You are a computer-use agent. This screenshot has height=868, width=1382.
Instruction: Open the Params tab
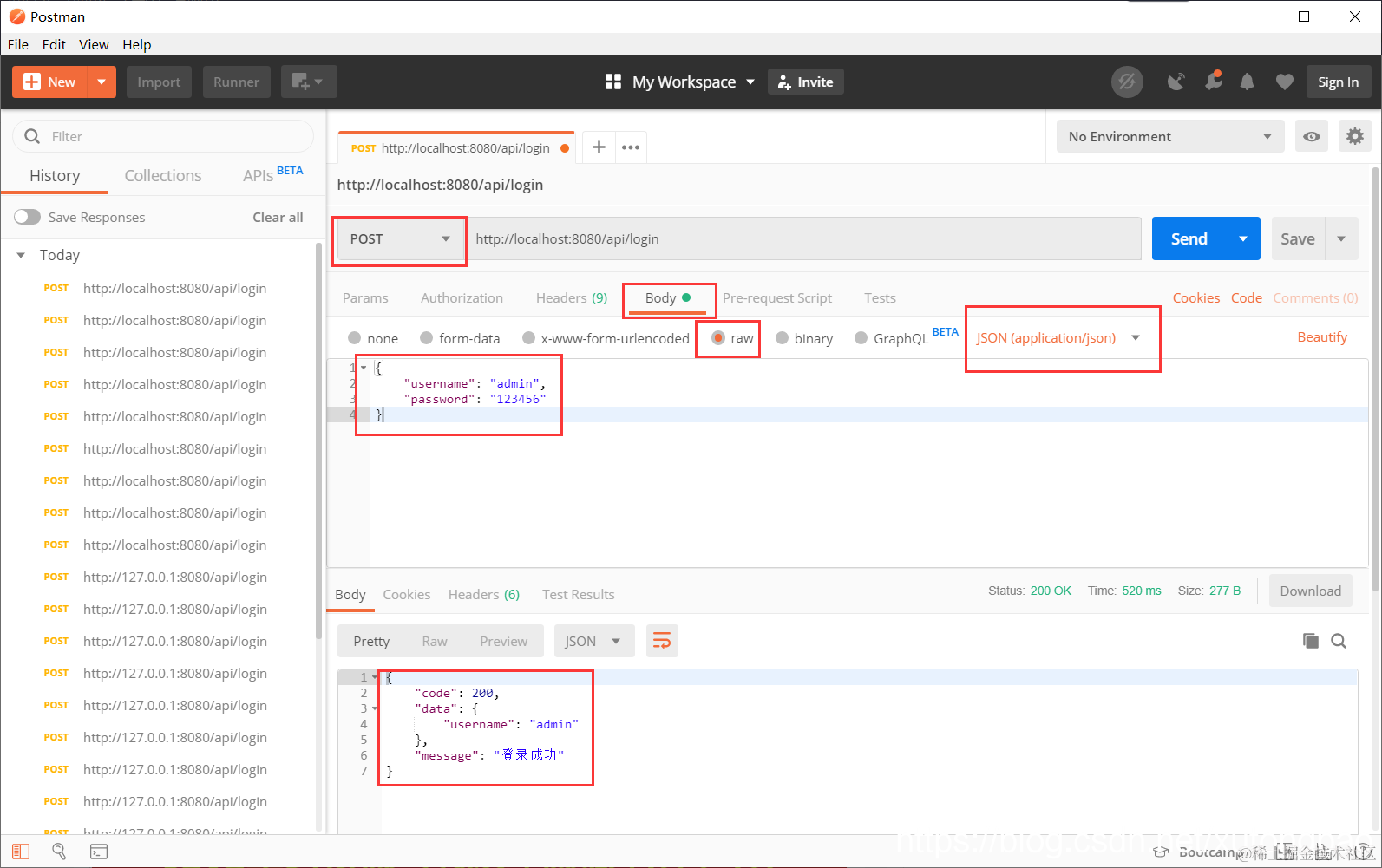click(x=365, y=297)
